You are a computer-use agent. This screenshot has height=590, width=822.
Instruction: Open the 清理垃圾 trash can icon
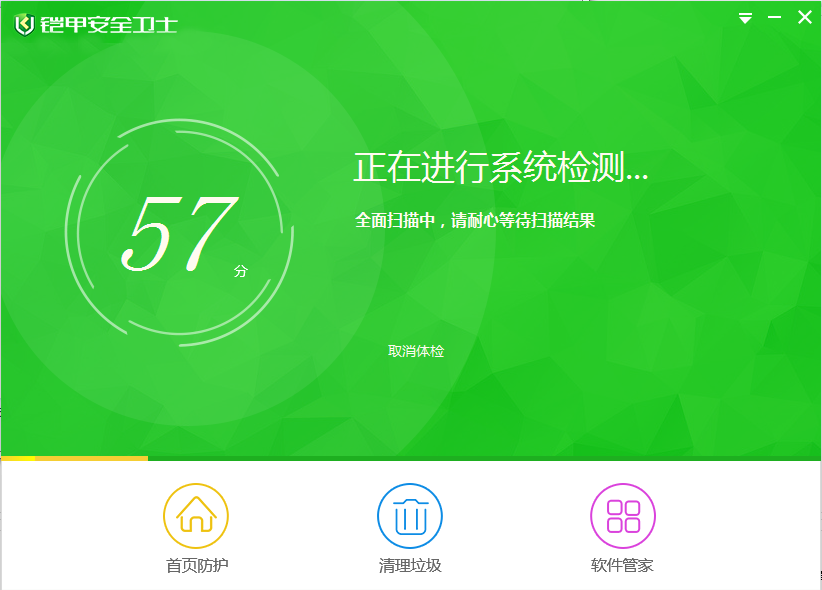click(x=409, y=516)
